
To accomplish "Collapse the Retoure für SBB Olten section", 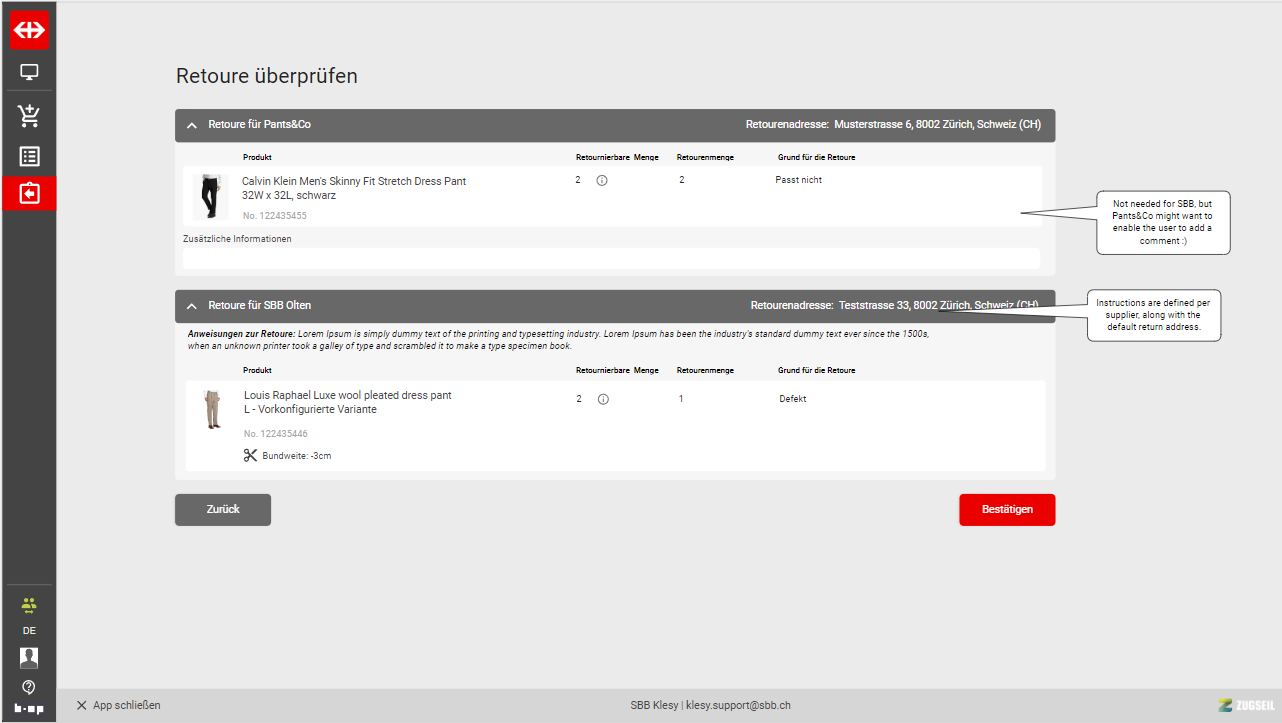I will click(192, 306).
